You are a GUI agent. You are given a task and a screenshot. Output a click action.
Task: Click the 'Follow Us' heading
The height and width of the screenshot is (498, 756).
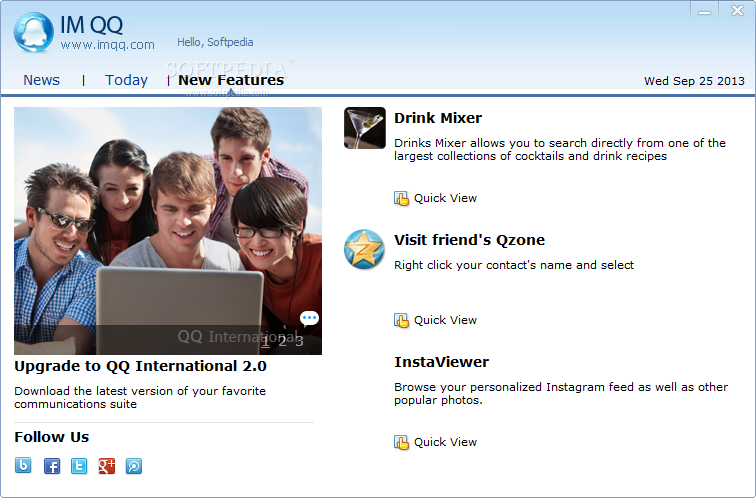tap(52, 437)
